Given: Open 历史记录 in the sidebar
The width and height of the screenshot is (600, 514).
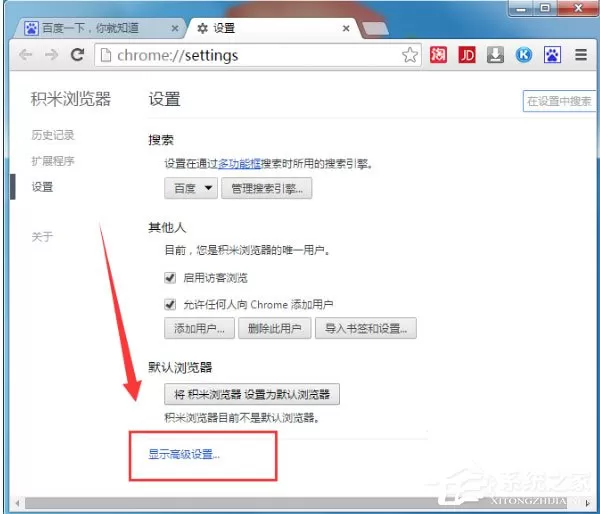Looking at the screenshot, I should pos(53,135).
